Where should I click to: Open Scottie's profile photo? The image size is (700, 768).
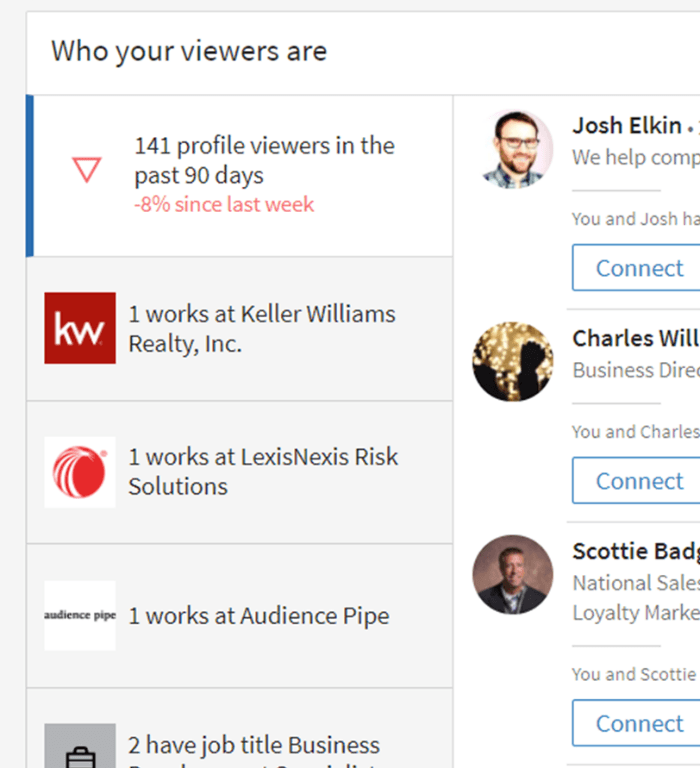tap(513, 575)
